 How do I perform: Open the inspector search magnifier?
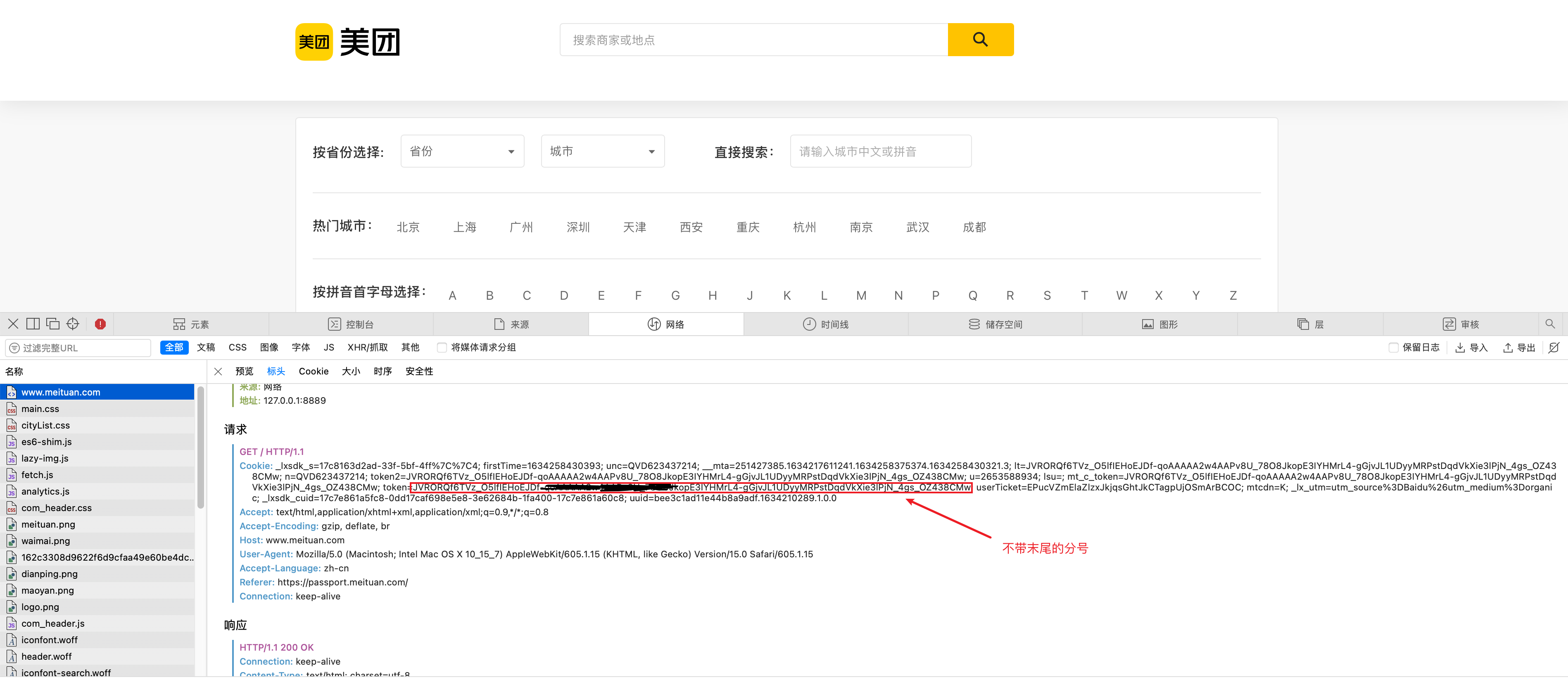(x=1550, y=324)
